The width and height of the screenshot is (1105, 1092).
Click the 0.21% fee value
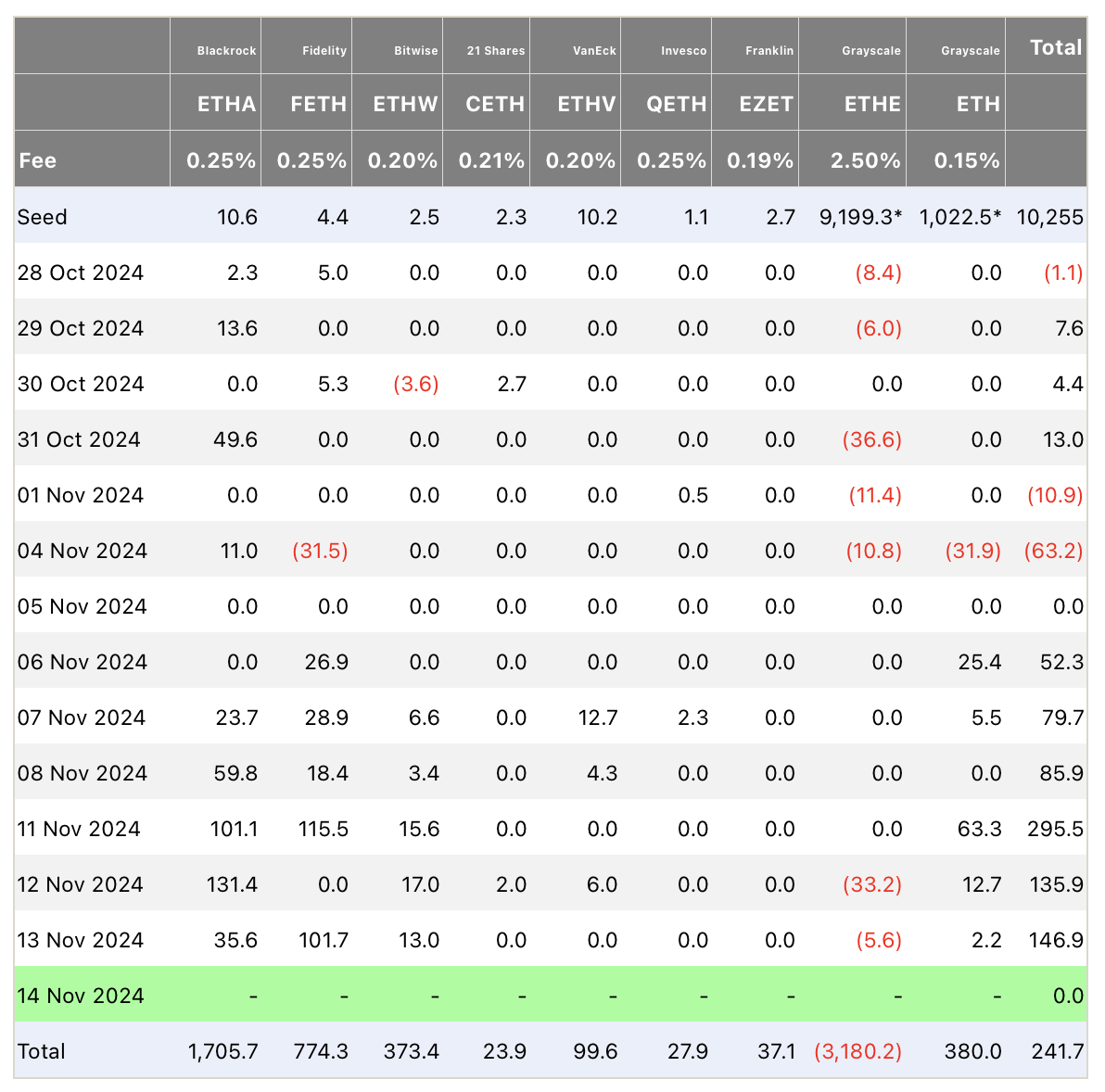(x=491, y=160)
